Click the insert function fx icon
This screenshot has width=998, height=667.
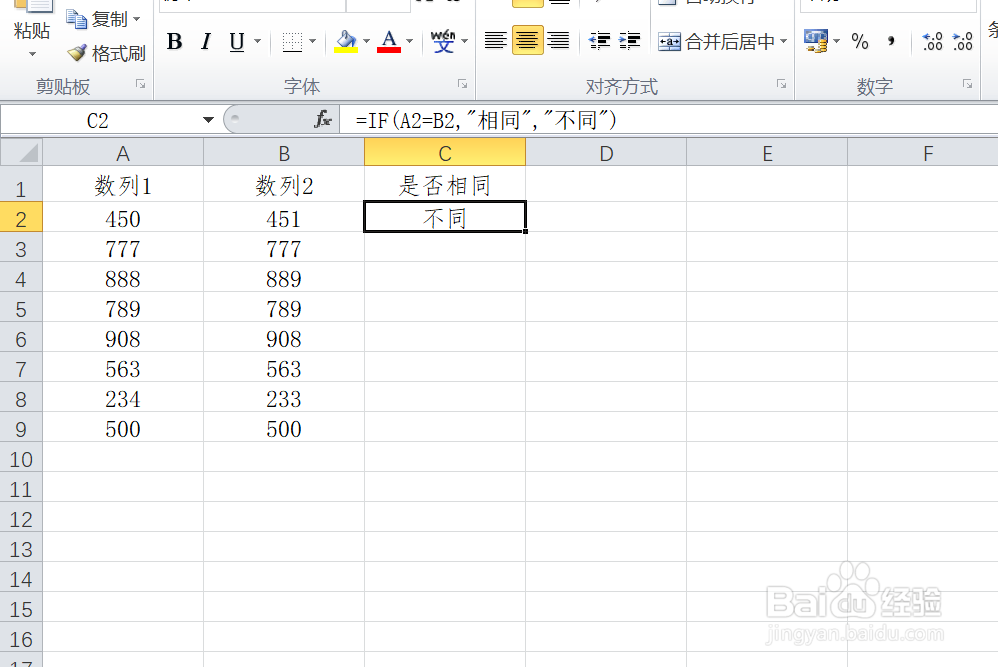pos(323,120)
